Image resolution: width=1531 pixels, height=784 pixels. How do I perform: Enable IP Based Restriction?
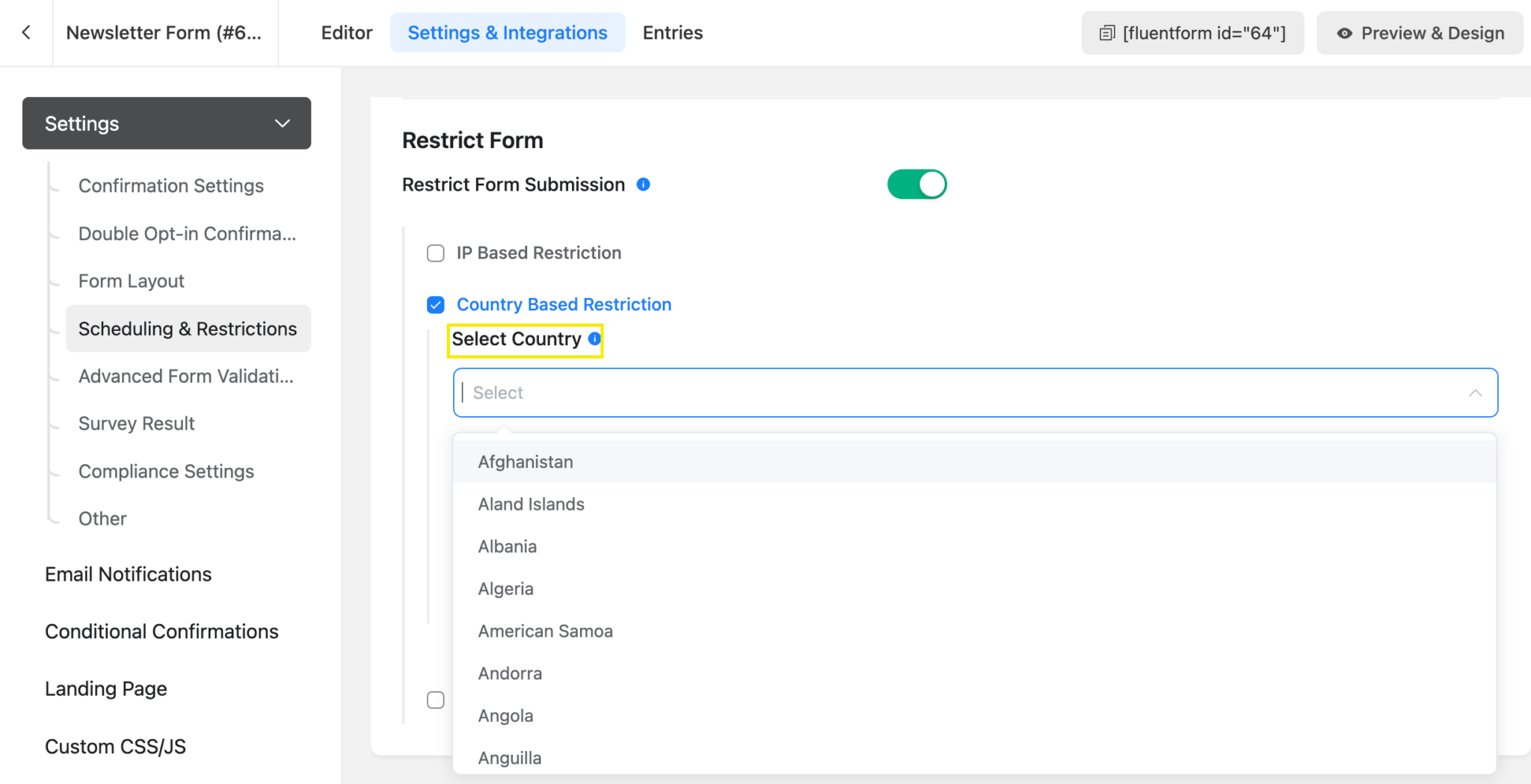tap(435, 253)
